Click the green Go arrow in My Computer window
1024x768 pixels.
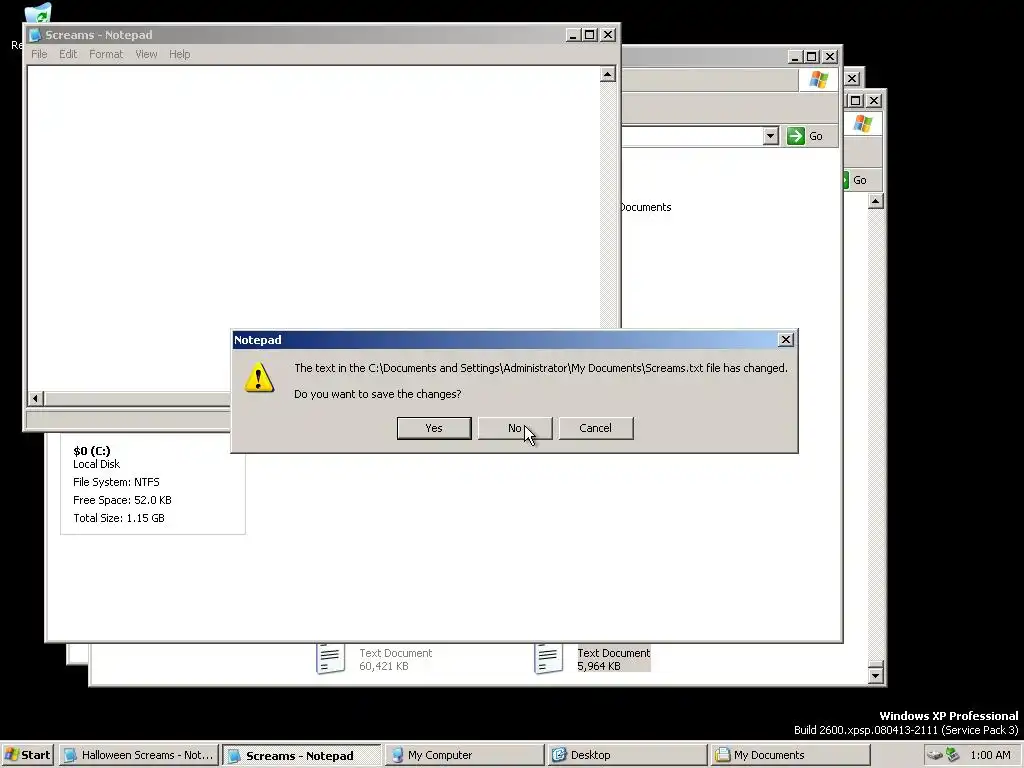[x=795, y=136]
